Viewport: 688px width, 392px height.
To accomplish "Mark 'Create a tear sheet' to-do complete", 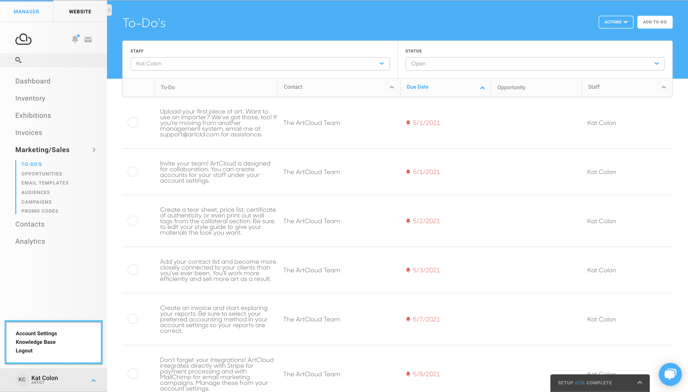I will (x=133, y=221).
